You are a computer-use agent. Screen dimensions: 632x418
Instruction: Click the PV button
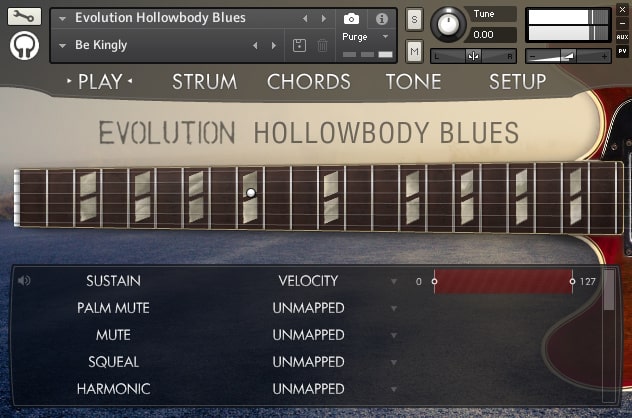(x=622, y=51)
